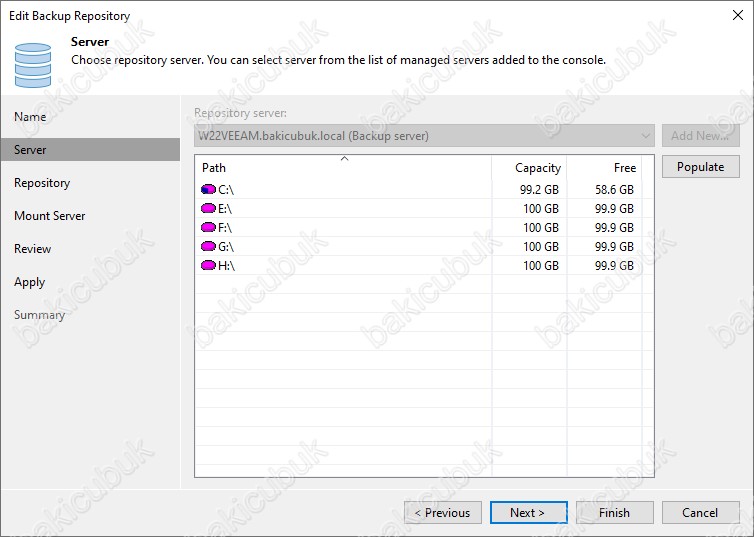The height and width of the screenshot is (537, 754).
Task: Open the Review wizard step
Action: (x=33, y=249)
